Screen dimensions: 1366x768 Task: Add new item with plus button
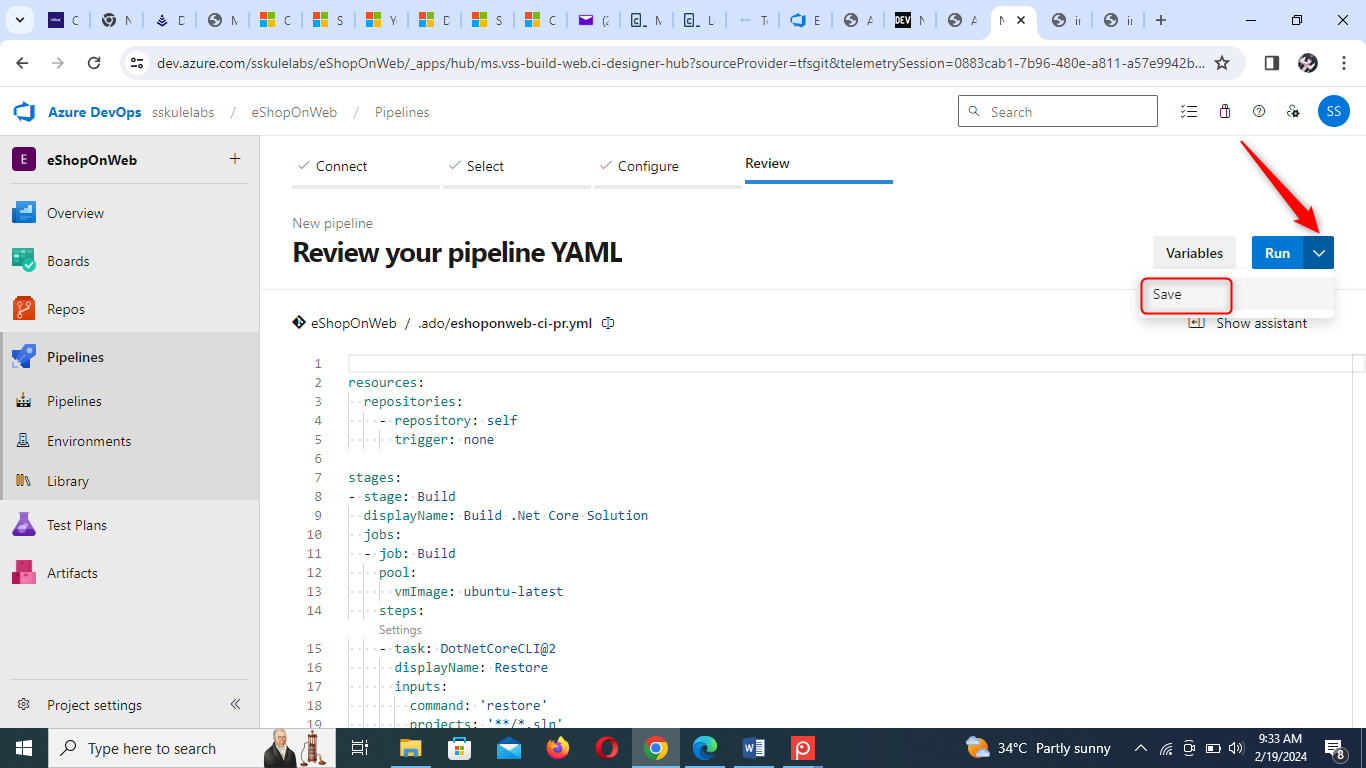235,159
